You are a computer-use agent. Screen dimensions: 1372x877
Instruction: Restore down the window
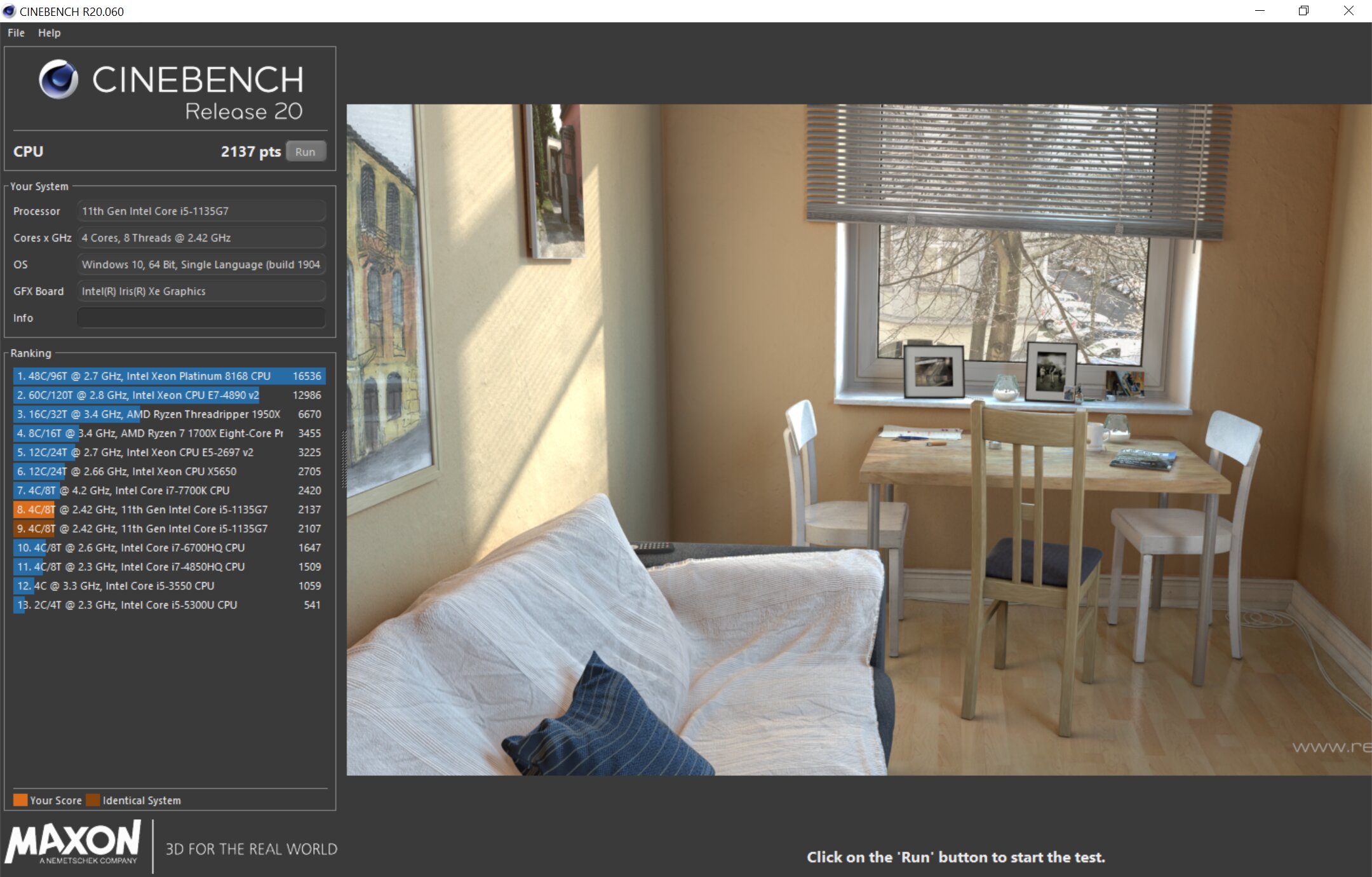[x=1303, y=11]
